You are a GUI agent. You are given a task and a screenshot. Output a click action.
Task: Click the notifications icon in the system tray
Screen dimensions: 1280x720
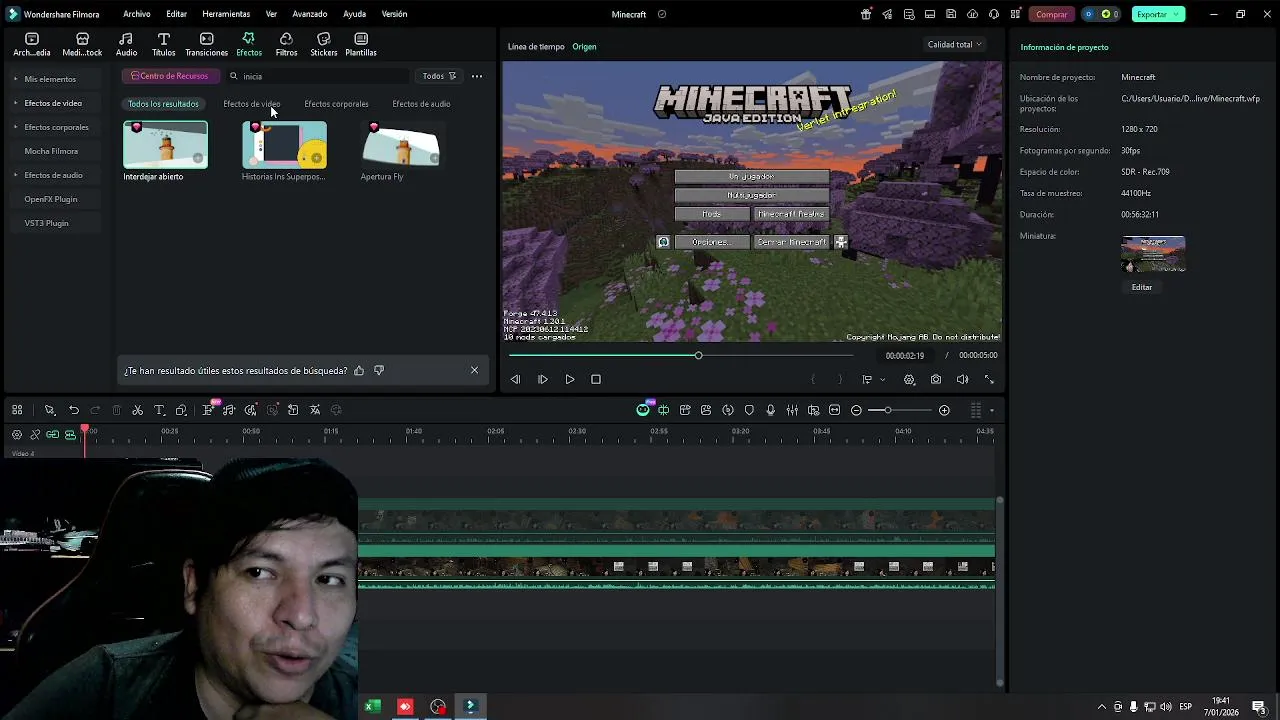tap(1259, 707)
